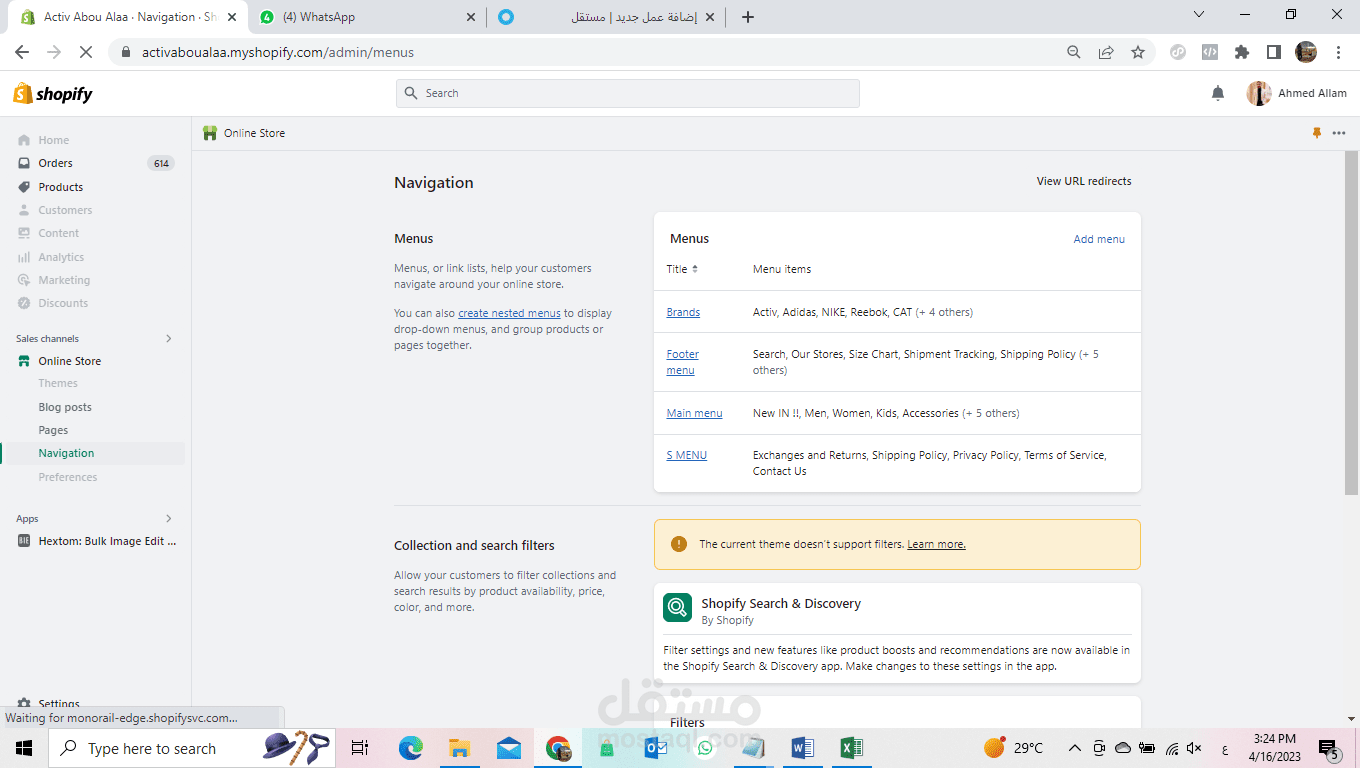Open Orders in the sidebar

(55, 163)
